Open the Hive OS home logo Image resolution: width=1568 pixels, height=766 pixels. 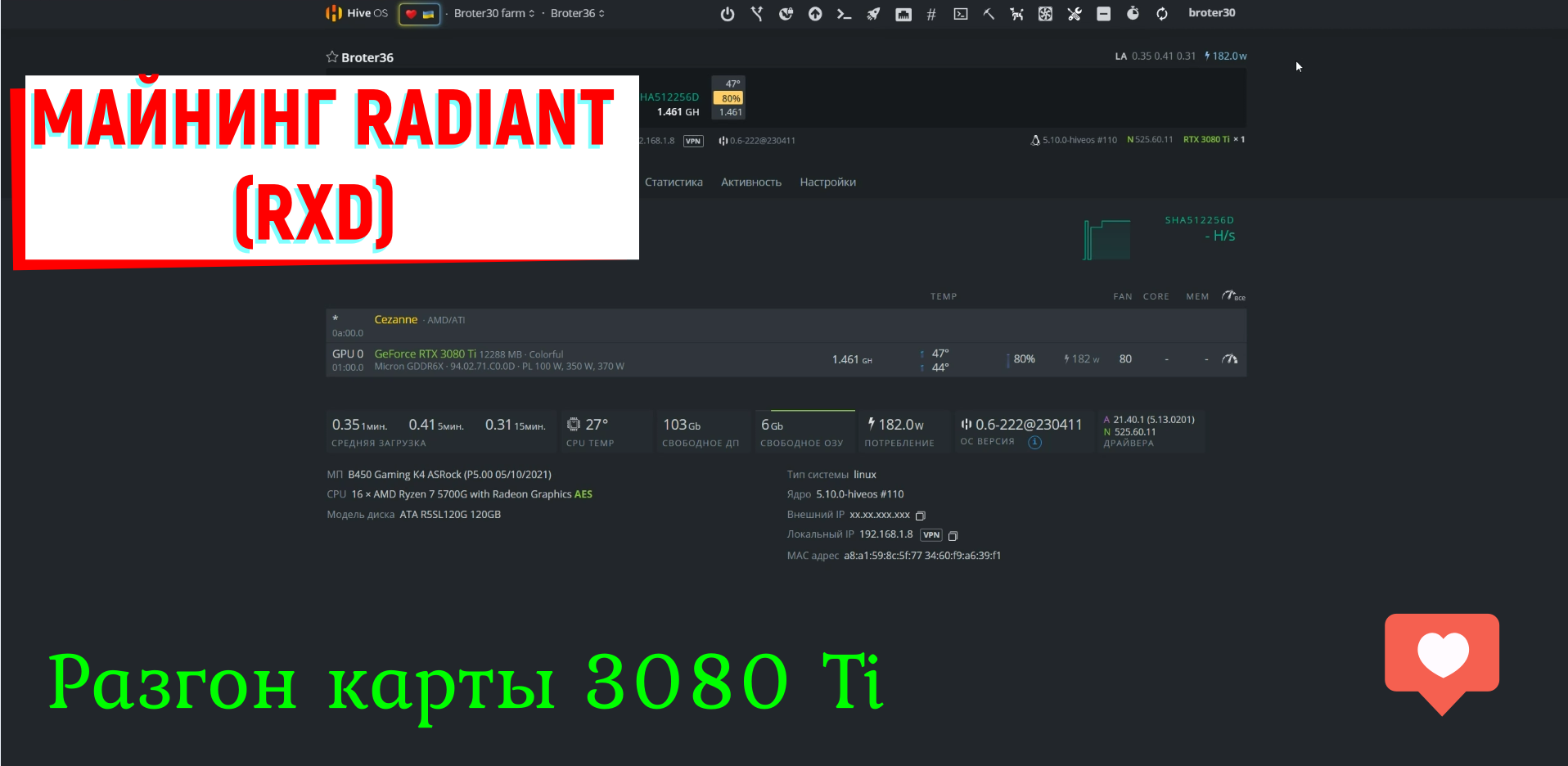(357, 13)
